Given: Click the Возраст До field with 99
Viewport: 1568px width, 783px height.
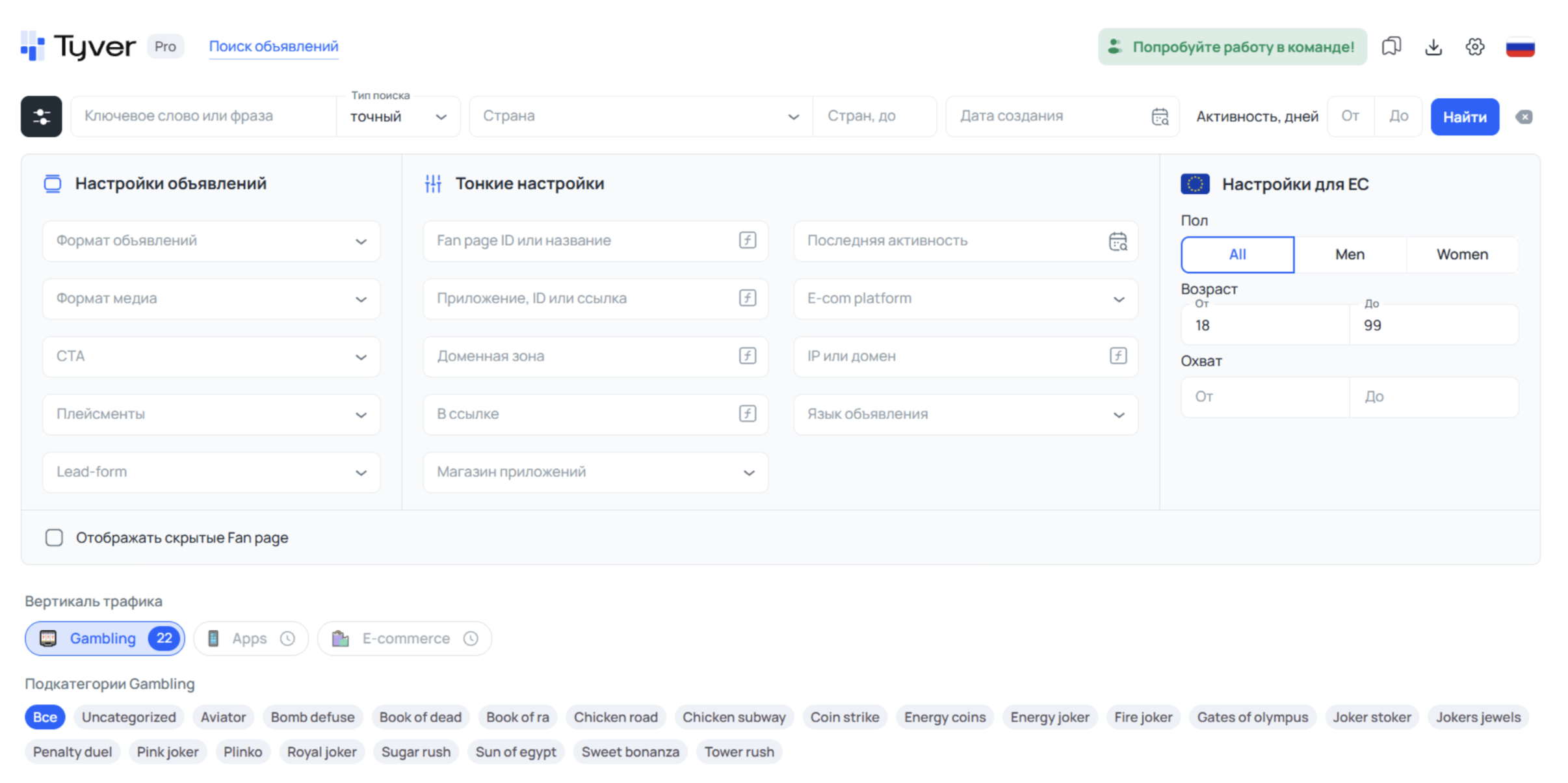Looking at the screenshot, I should 1434,325.
